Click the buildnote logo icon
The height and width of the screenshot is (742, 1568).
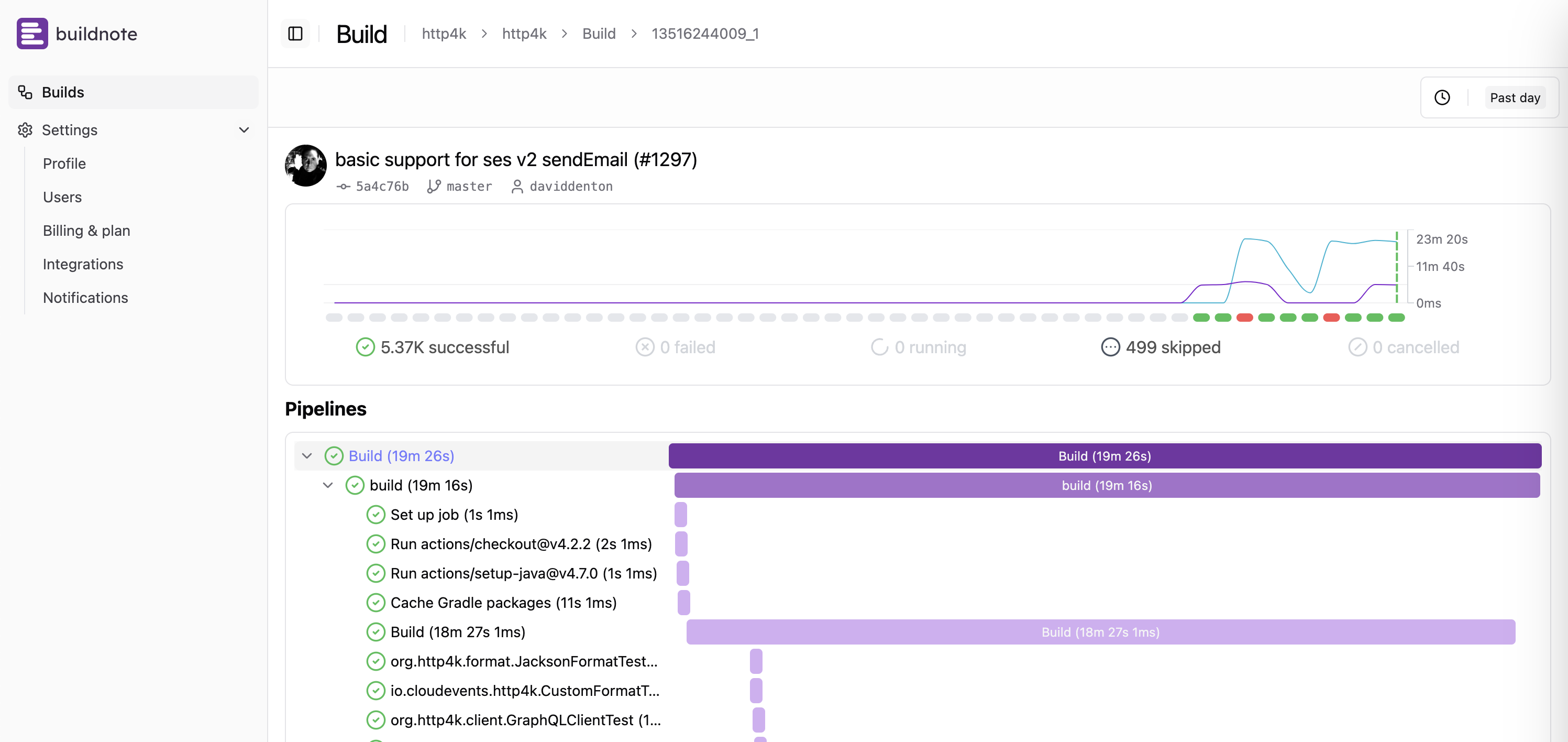[x=32, y=34]
